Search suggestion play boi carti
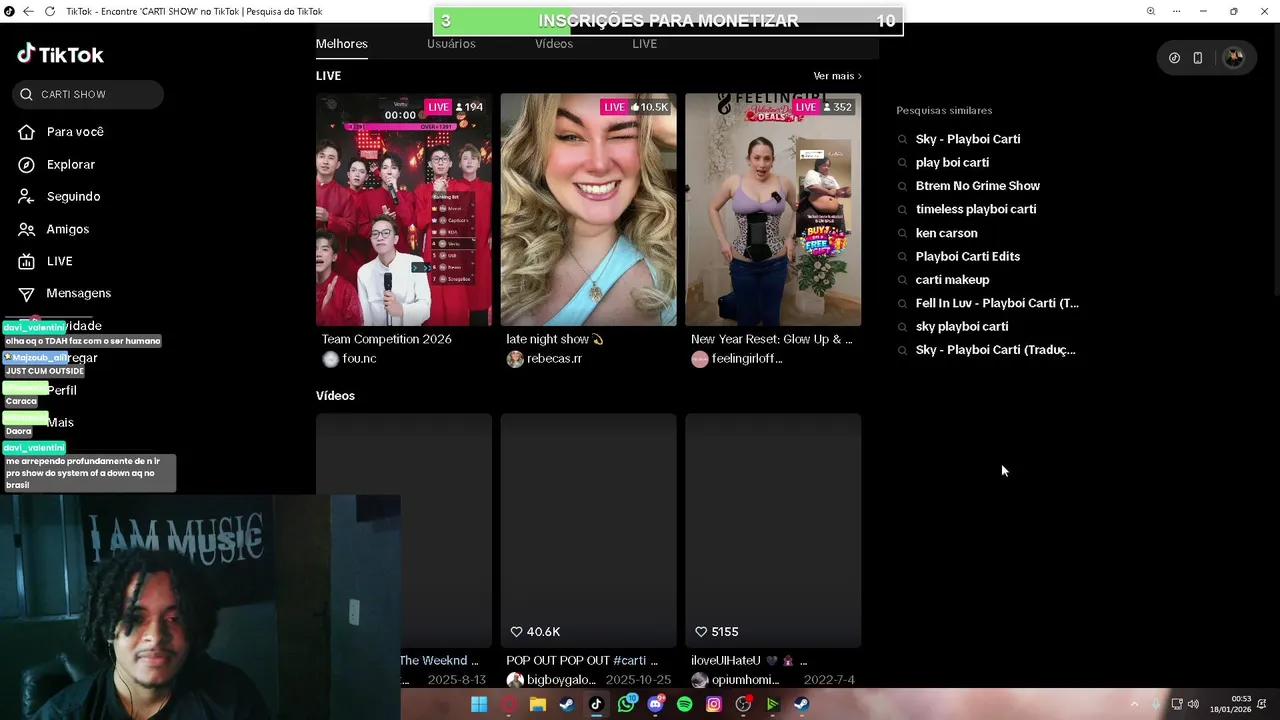Viewport: 1280px width, 720px height. point(952,162)
